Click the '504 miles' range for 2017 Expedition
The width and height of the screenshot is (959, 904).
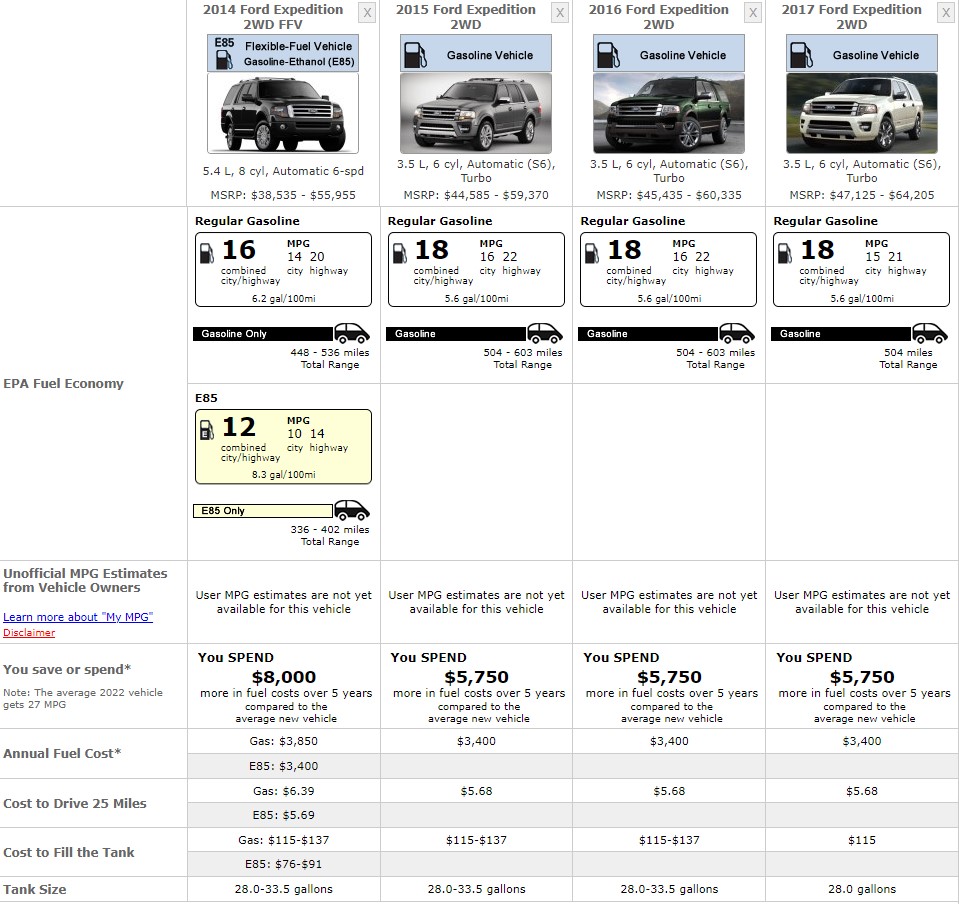[908, 353]
